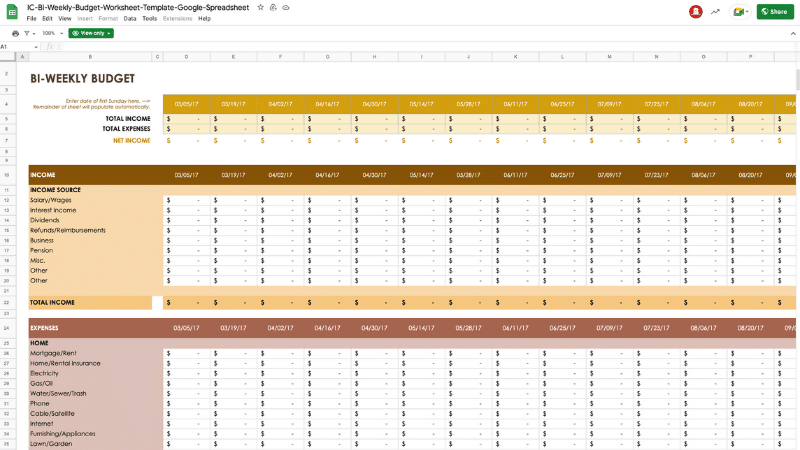Open the filter views dropdown

point(30,33)
